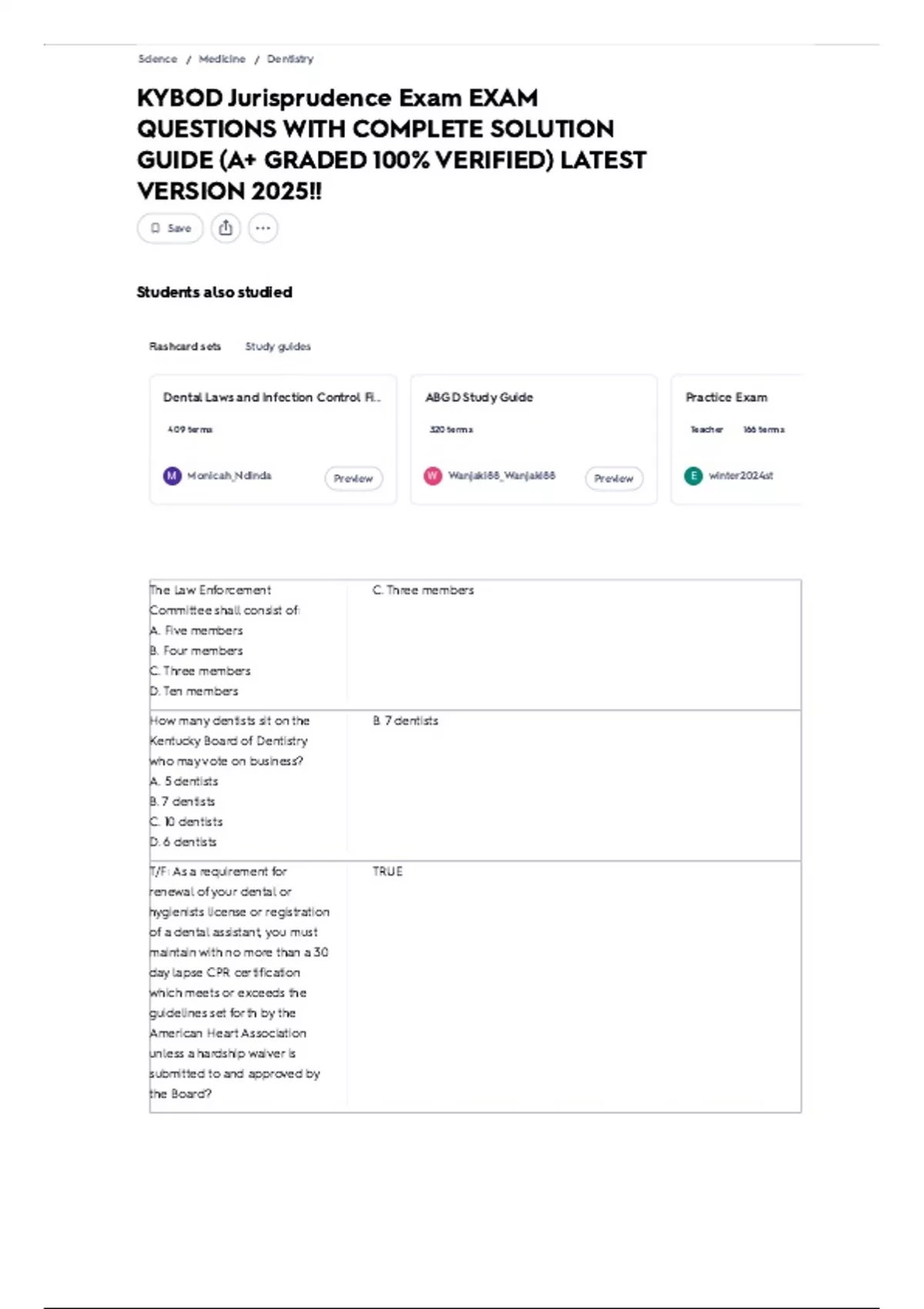Preview the Dental Laws and Infection Control set
Screen dimensions: 924x1309
353,478
